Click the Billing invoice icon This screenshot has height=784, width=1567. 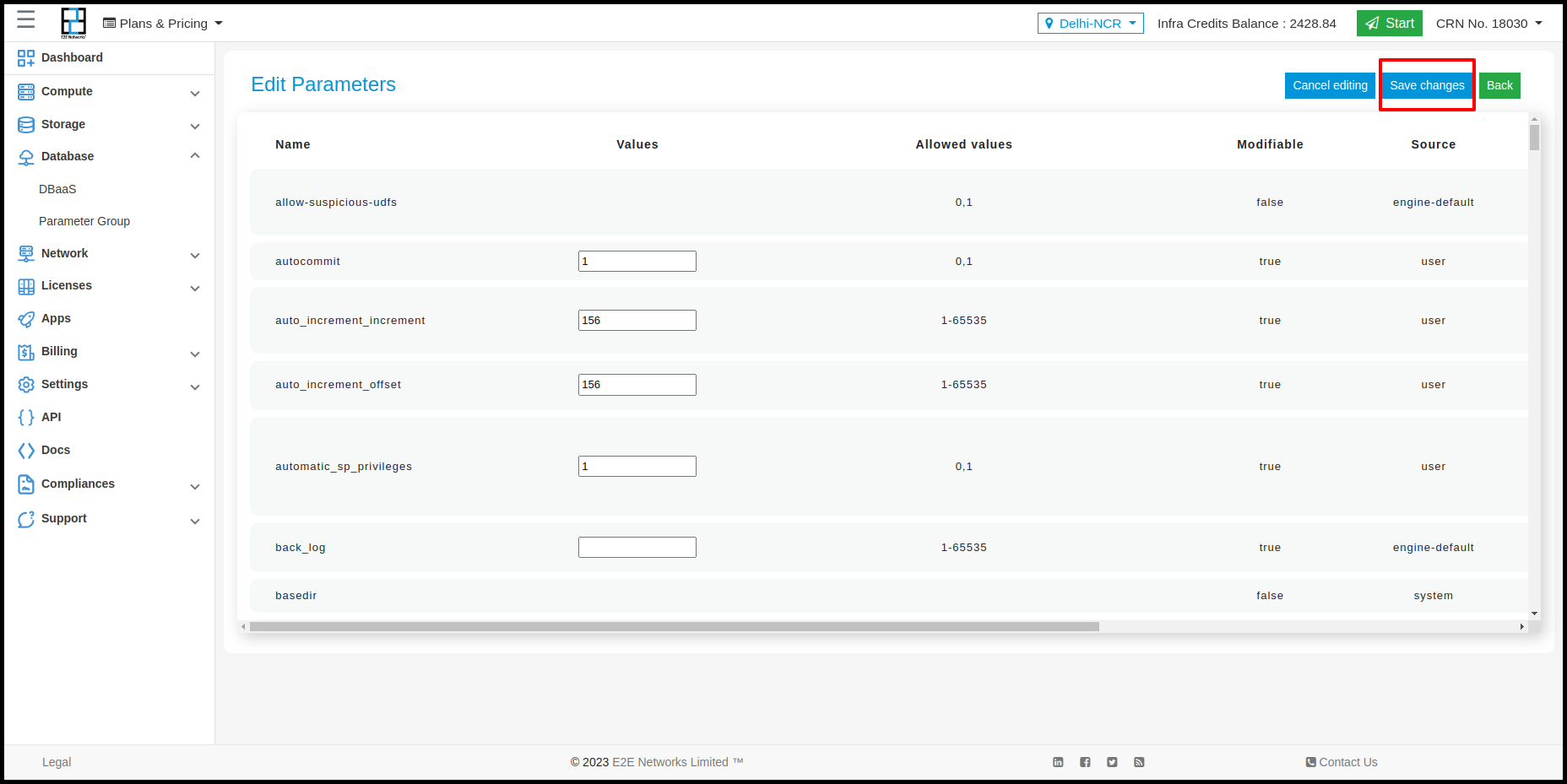(26, 352)
